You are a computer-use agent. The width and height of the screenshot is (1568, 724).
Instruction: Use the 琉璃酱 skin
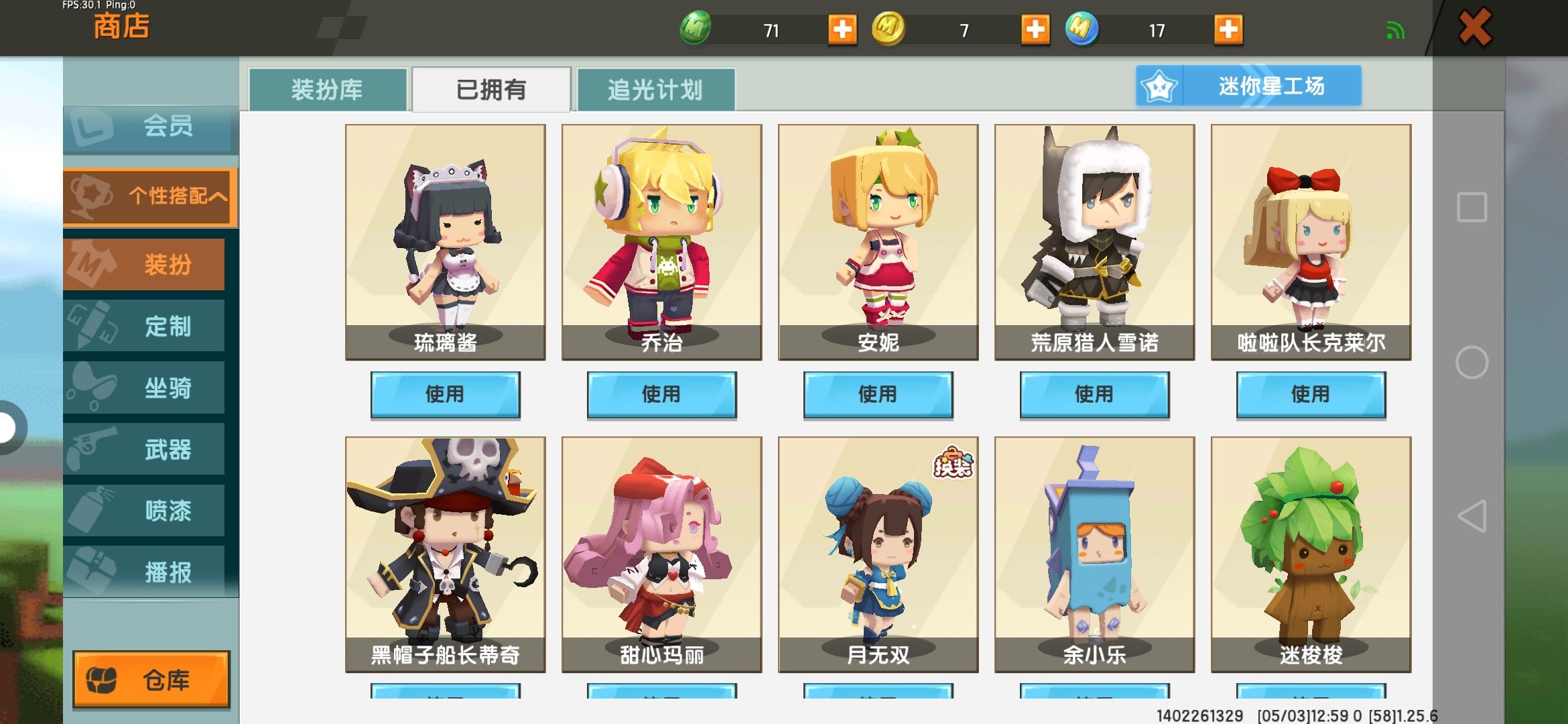click(445, 394)
